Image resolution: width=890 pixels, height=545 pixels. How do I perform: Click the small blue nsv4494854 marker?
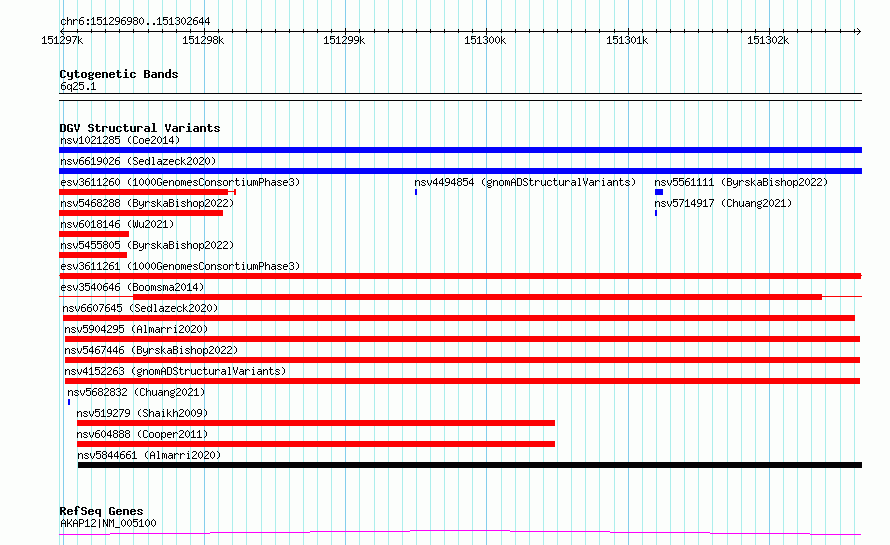[416, 192]
